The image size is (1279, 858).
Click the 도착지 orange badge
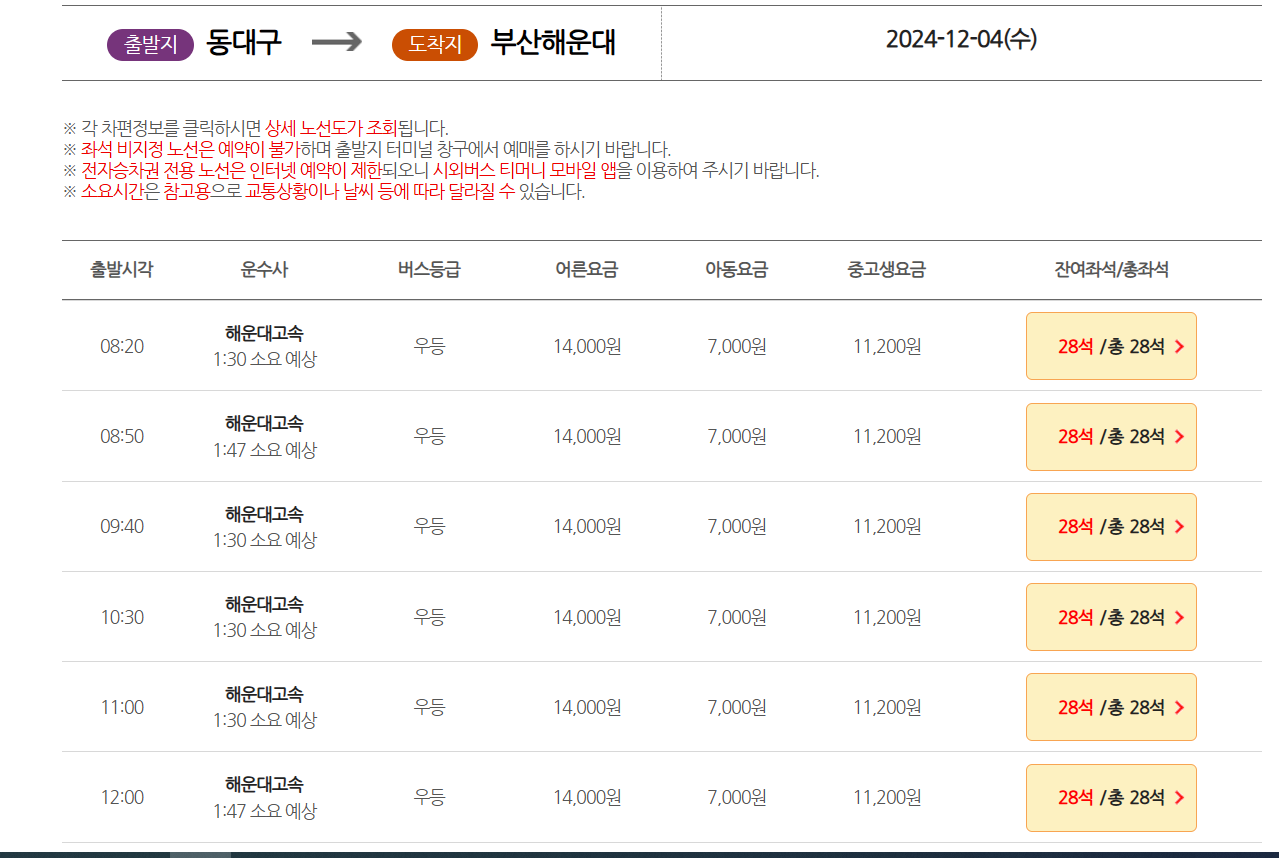(435, 44)
